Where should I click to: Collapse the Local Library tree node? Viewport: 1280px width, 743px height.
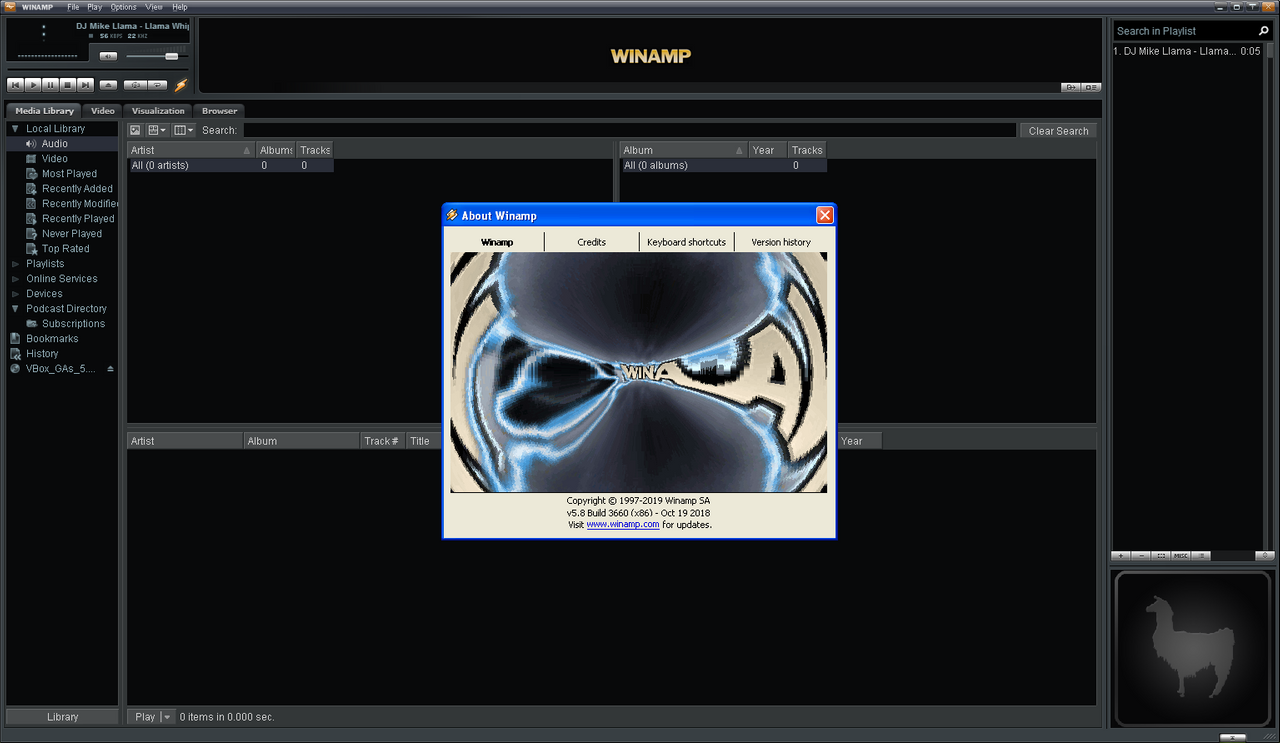tap(15, 129)
